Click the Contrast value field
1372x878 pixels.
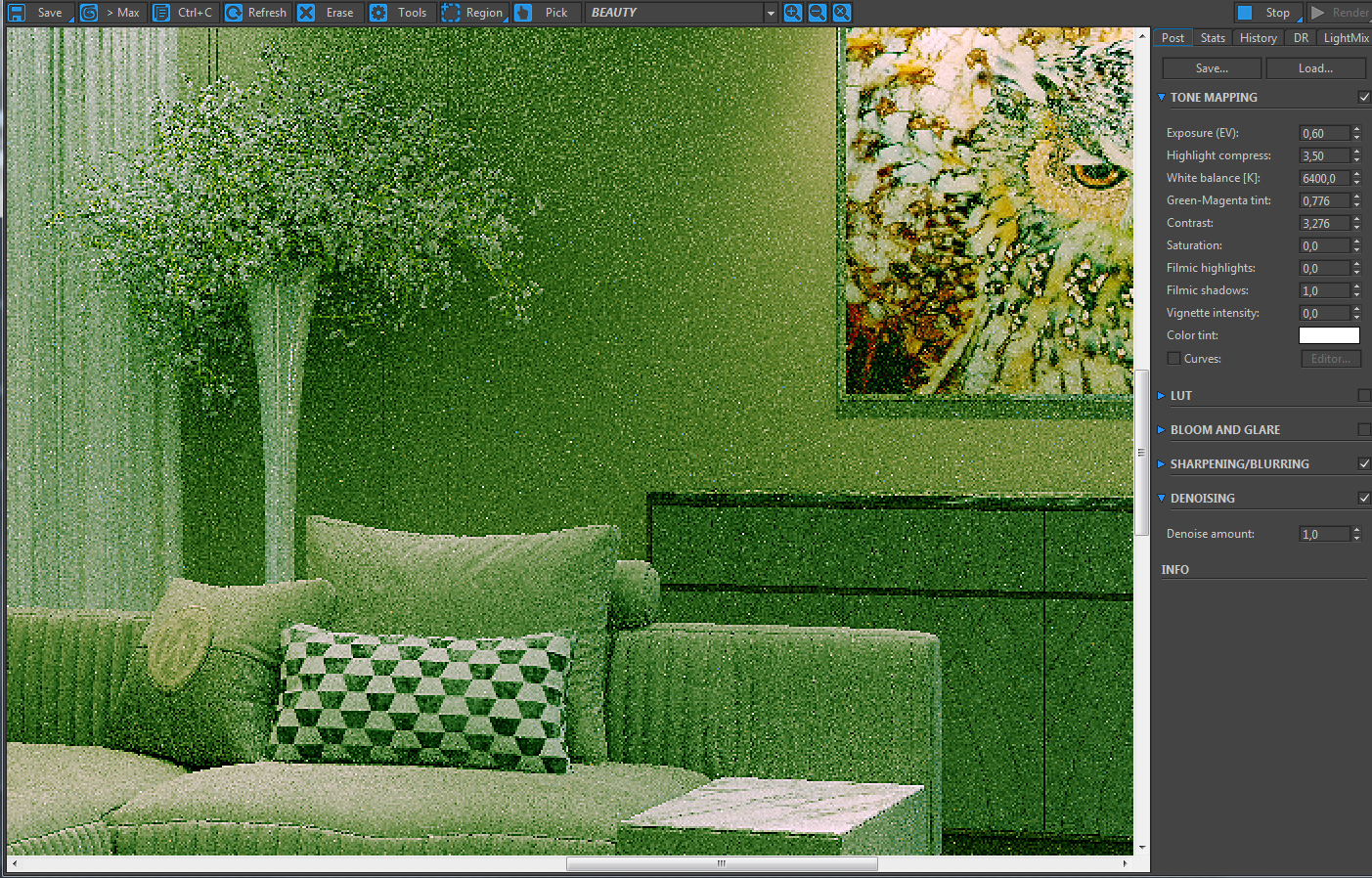[1324, 223]
